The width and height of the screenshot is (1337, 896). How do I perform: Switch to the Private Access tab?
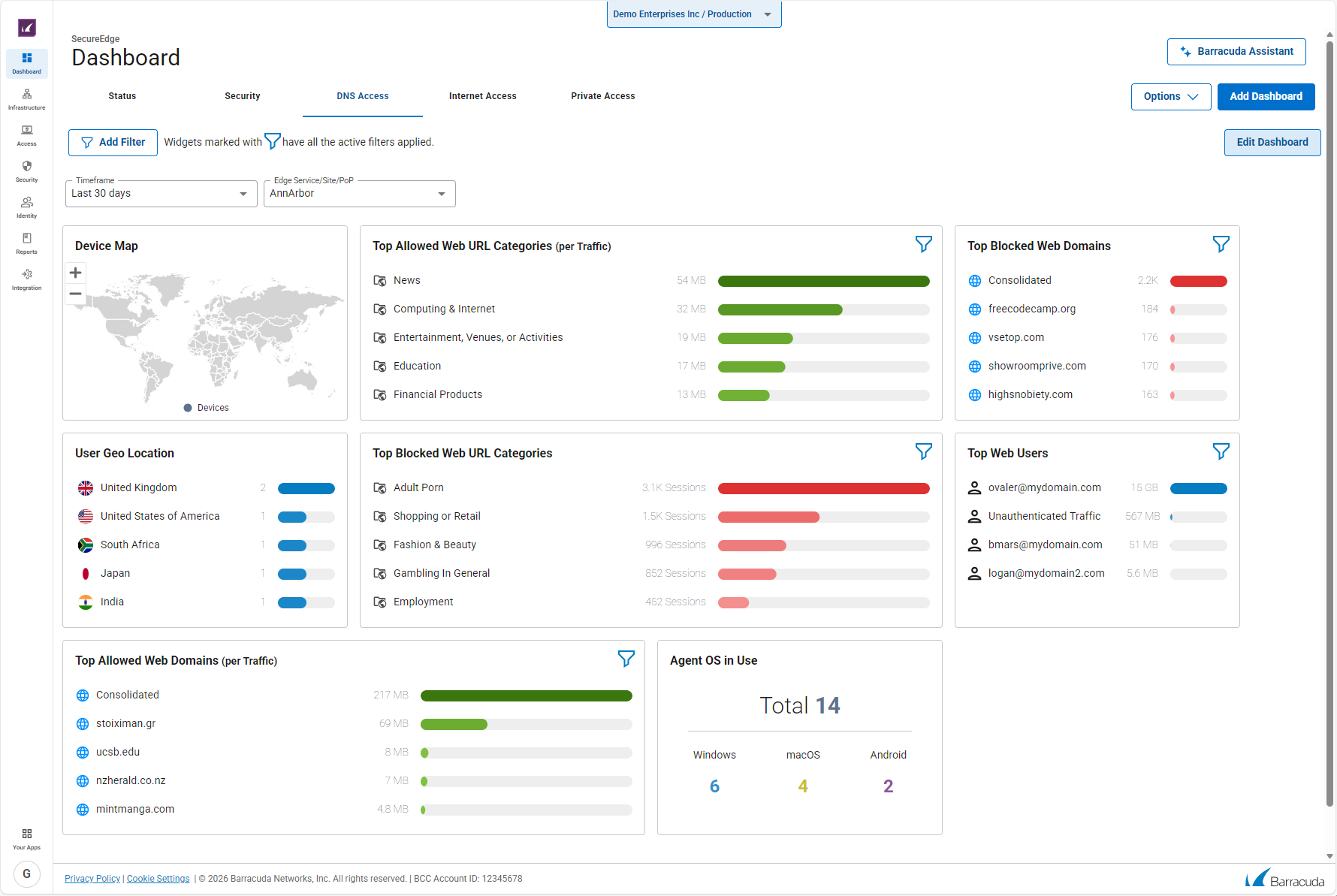[602, 96]
